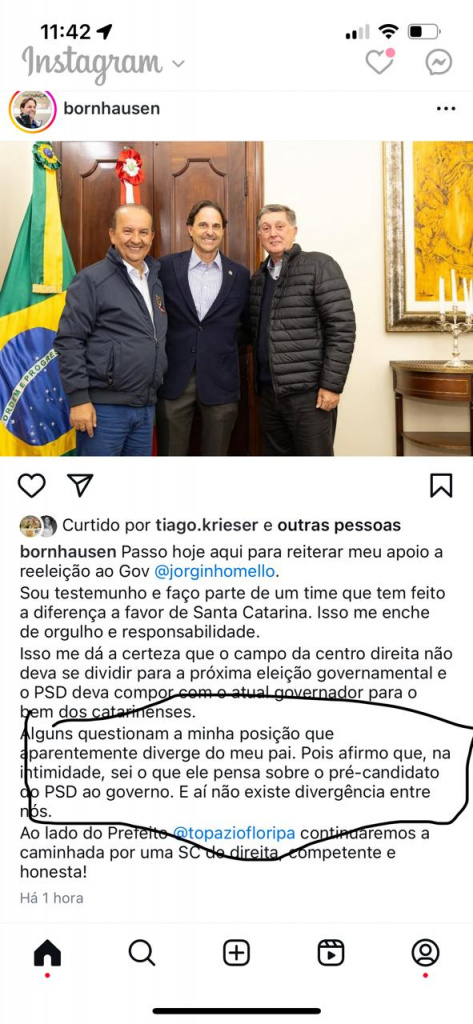
Task: Save the post with bookmark icon
Action: pyautogui.click(x=441, y=485)
